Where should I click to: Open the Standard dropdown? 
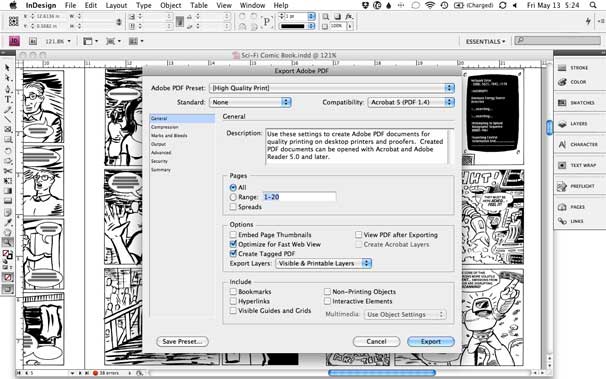[250, 102]
